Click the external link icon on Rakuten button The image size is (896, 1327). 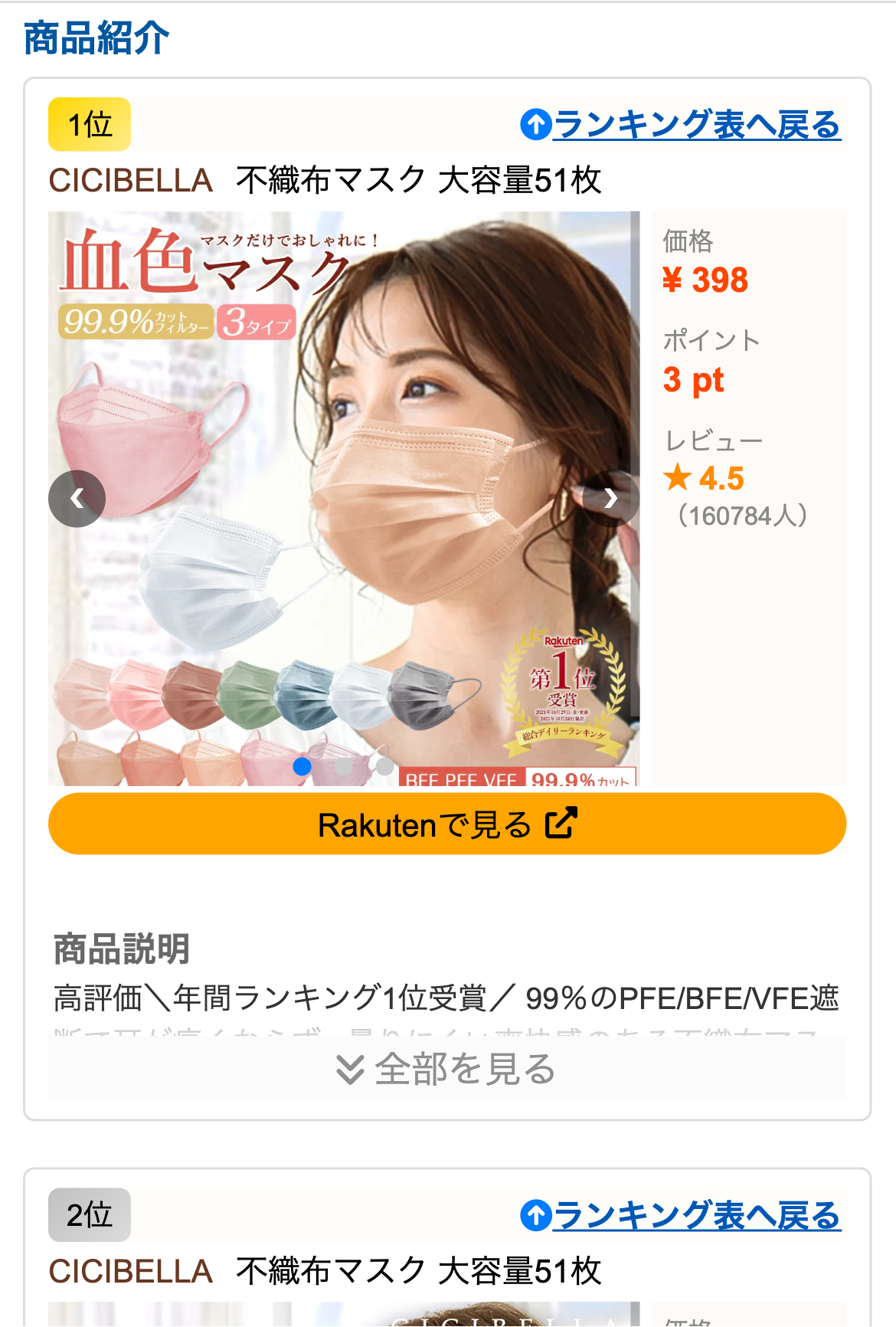(561, 823)
